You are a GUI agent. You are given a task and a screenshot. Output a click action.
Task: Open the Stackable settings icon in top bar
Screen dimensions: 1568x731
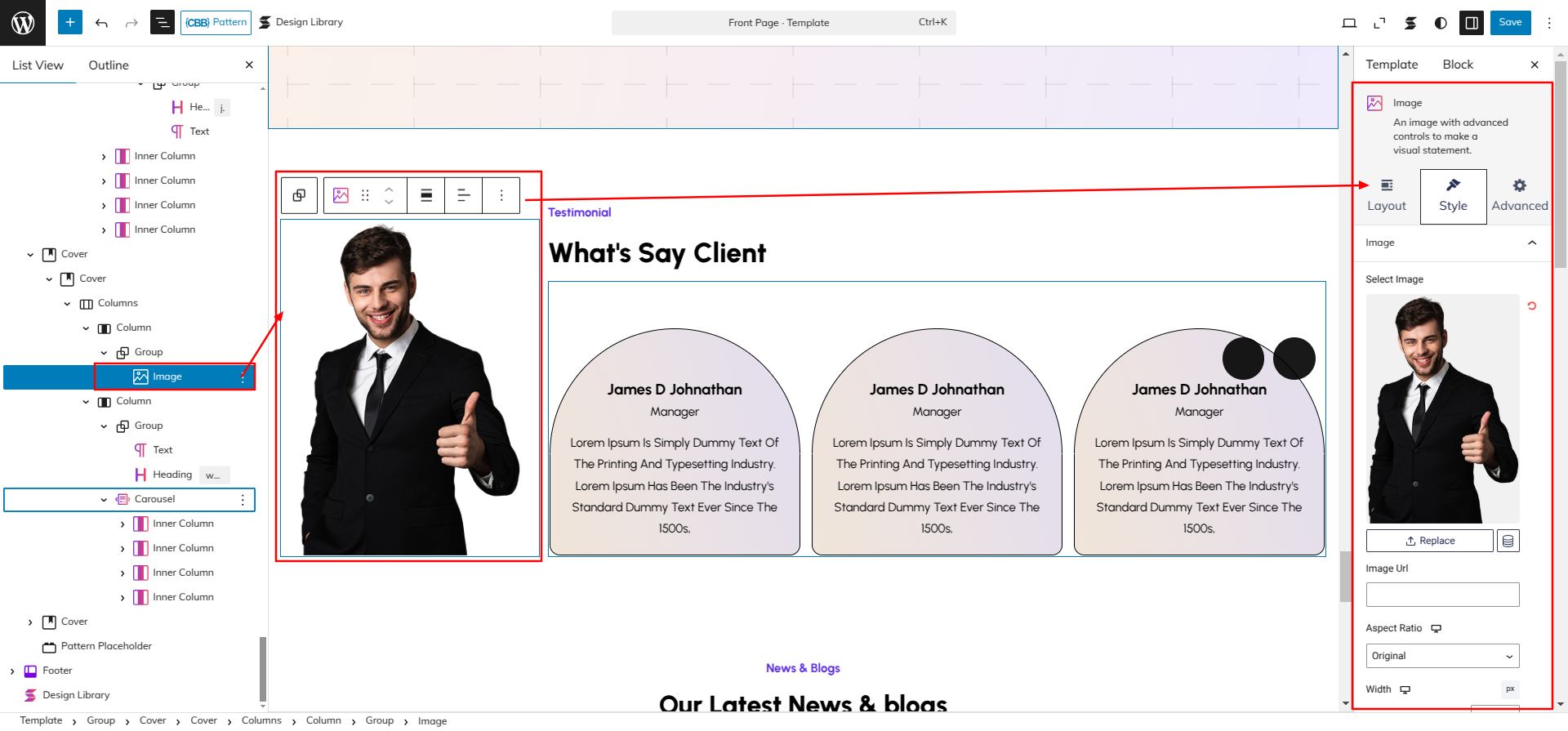pyautogui.click(x=1410, y=23)
